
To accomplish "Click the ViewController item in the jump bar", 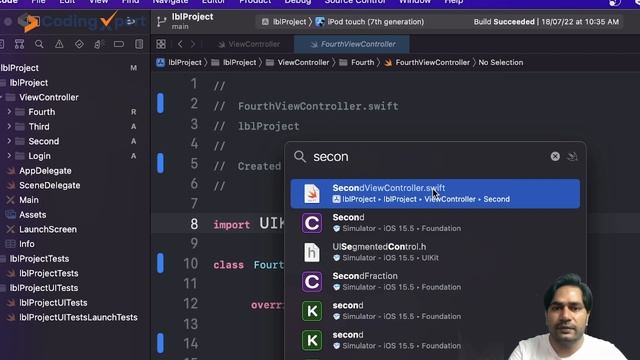I will [298, 62].
